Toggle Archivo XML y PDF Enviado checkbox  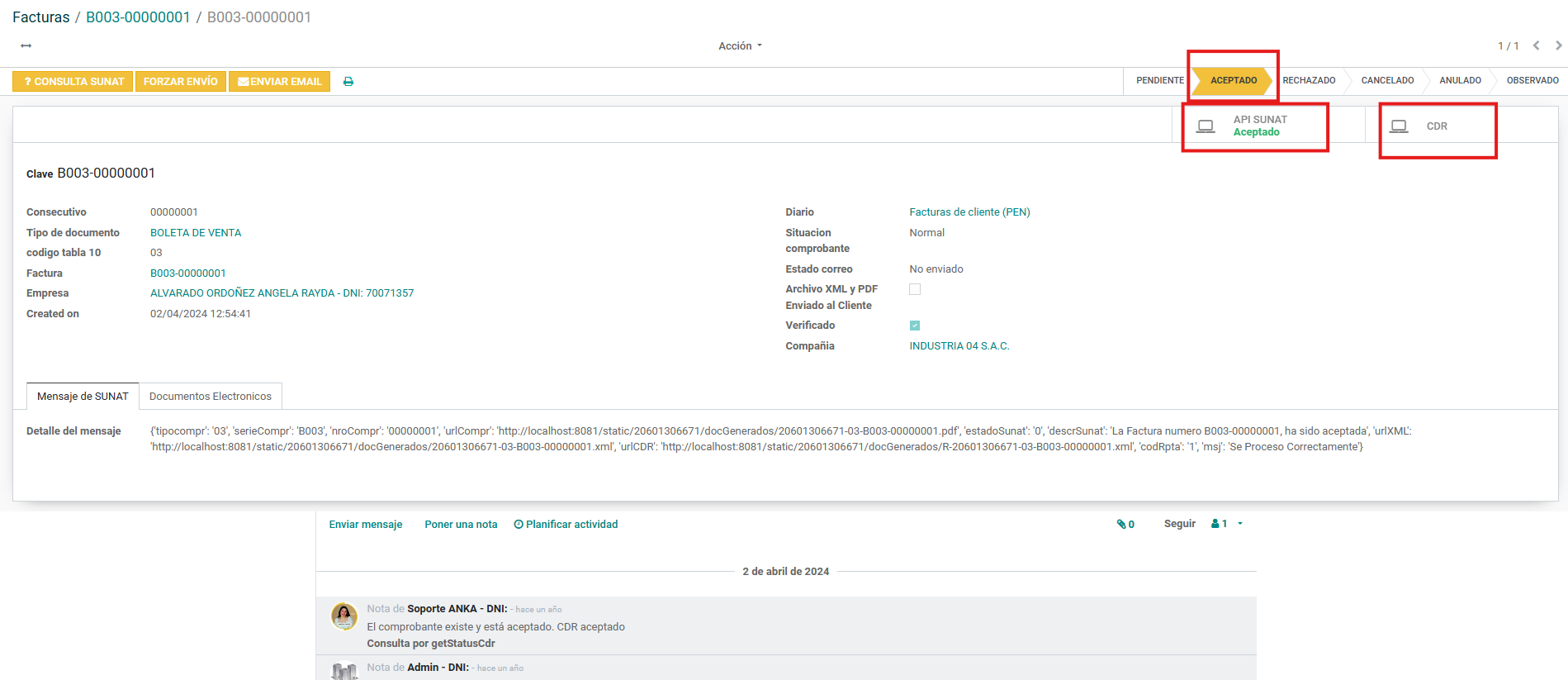coord(915,289)
